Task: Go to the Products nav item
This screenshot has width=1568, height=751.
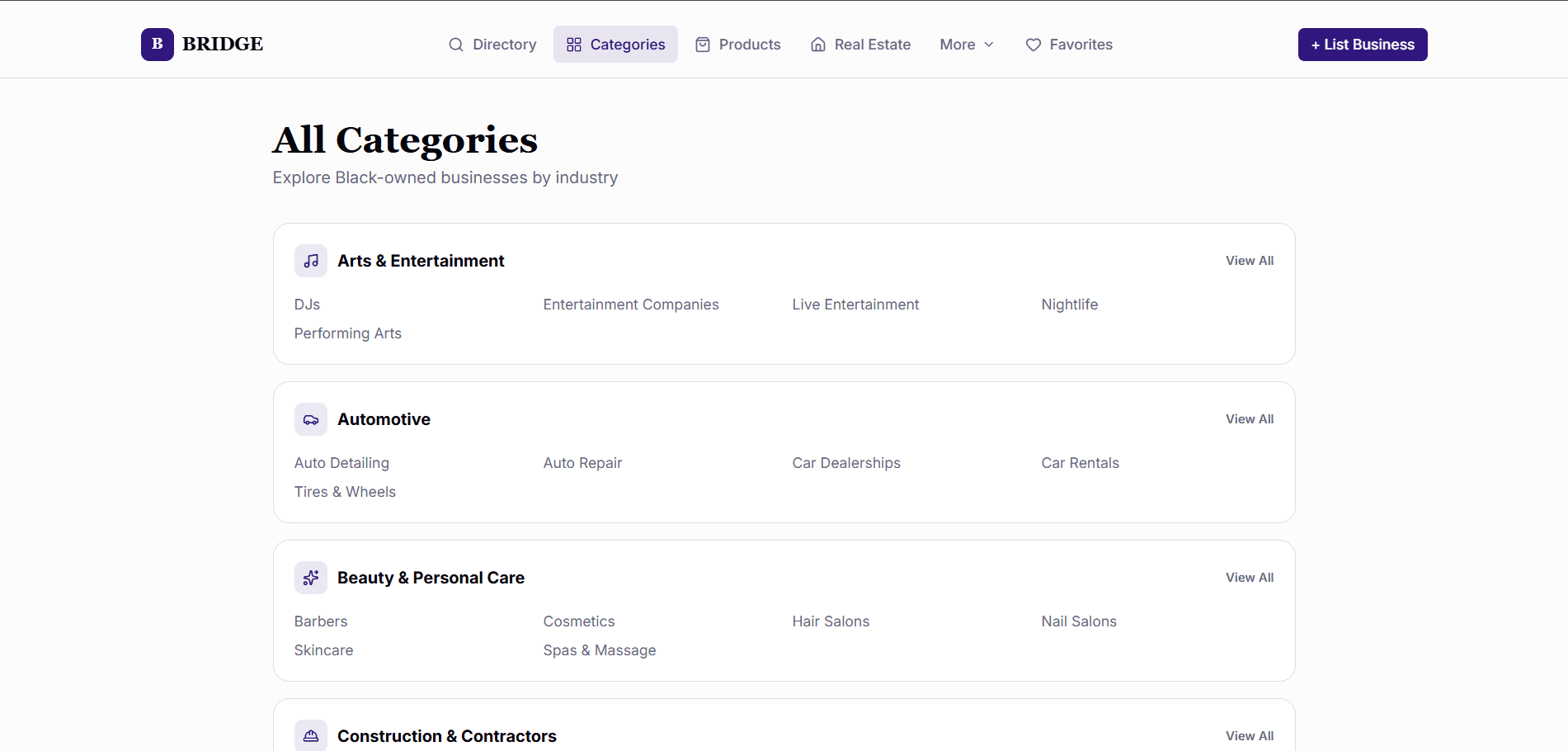Action: pyautogui.click(x=737, y=45)
